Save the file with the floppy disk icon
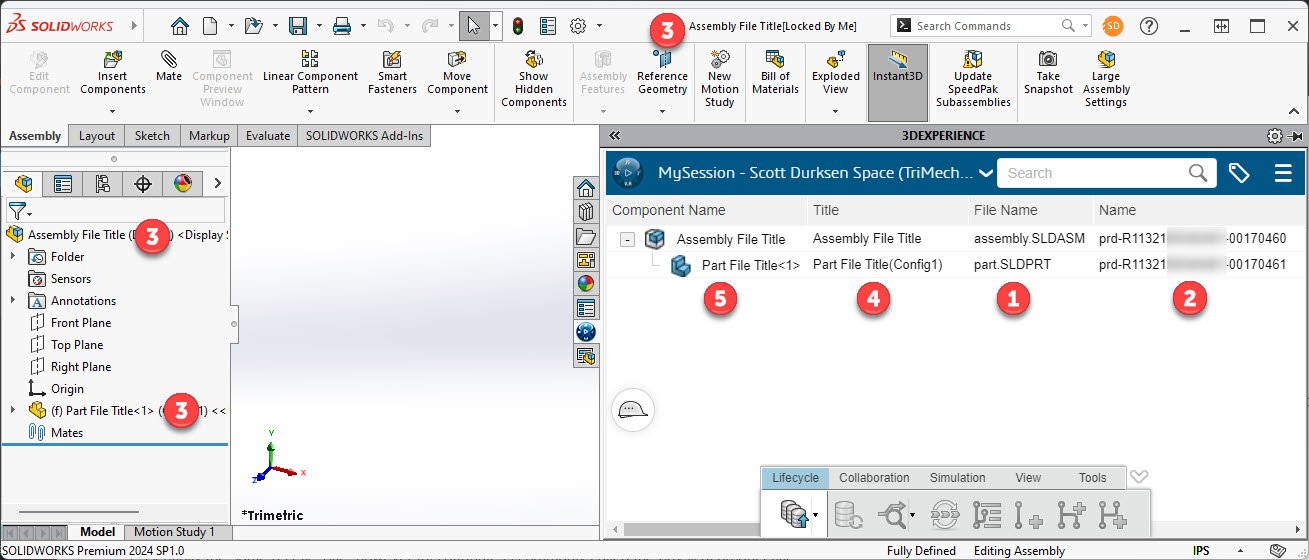 click(298, 26)
